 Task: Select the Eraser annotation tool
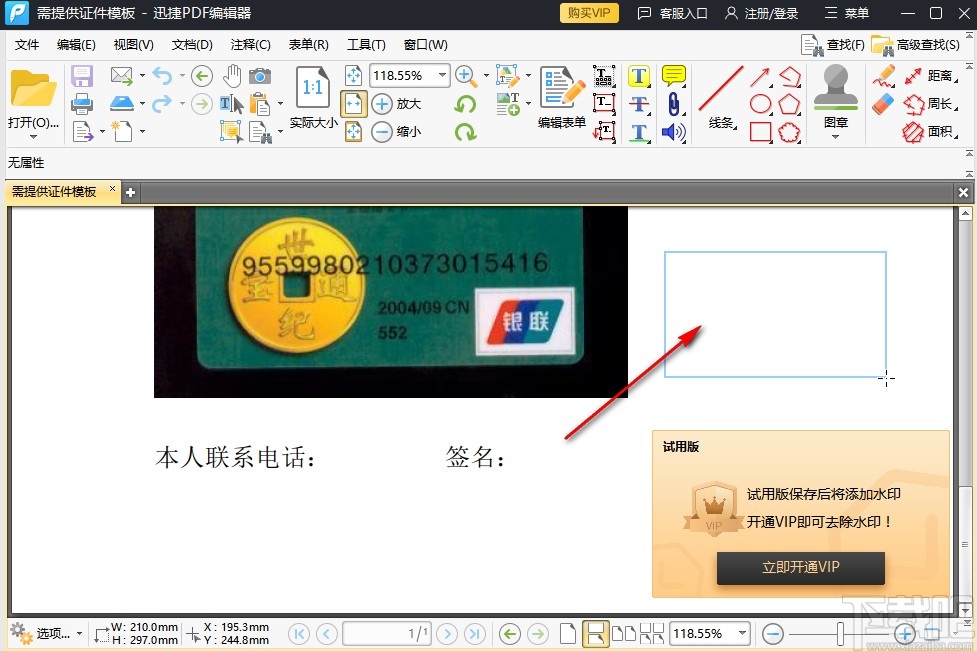[882, 103]
